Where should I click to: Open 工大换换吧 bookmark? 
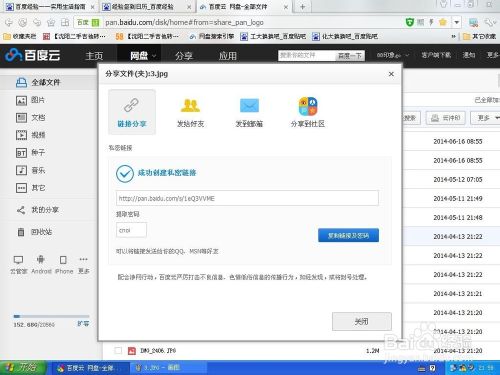click(273, 36)
